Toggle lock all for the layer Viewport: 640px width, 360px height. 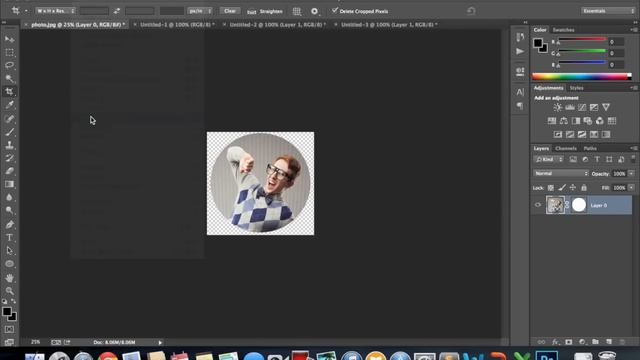coord(584,188)
